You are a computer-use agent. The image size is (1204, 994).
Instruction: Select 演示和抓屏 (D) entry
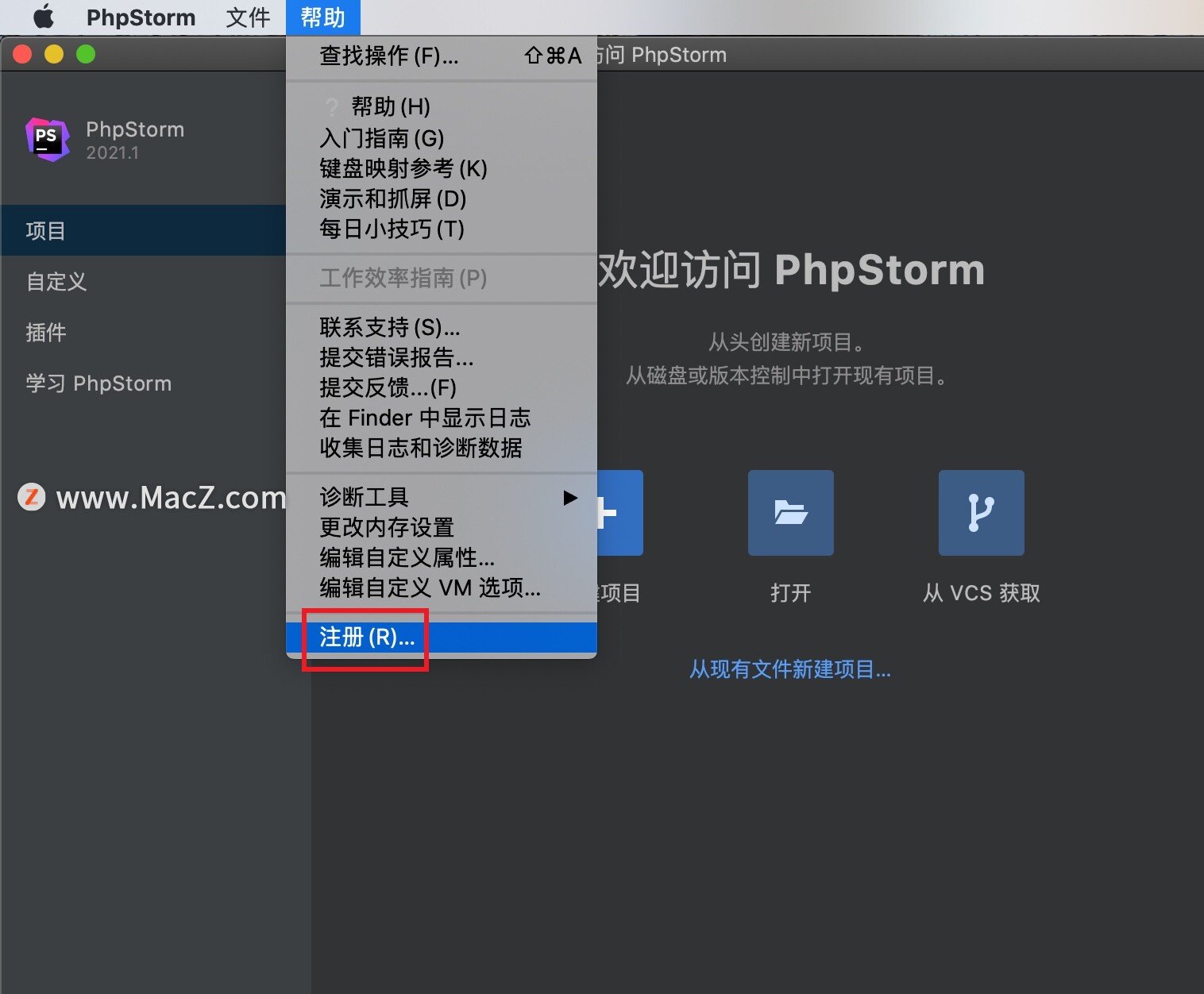[442, 198]
